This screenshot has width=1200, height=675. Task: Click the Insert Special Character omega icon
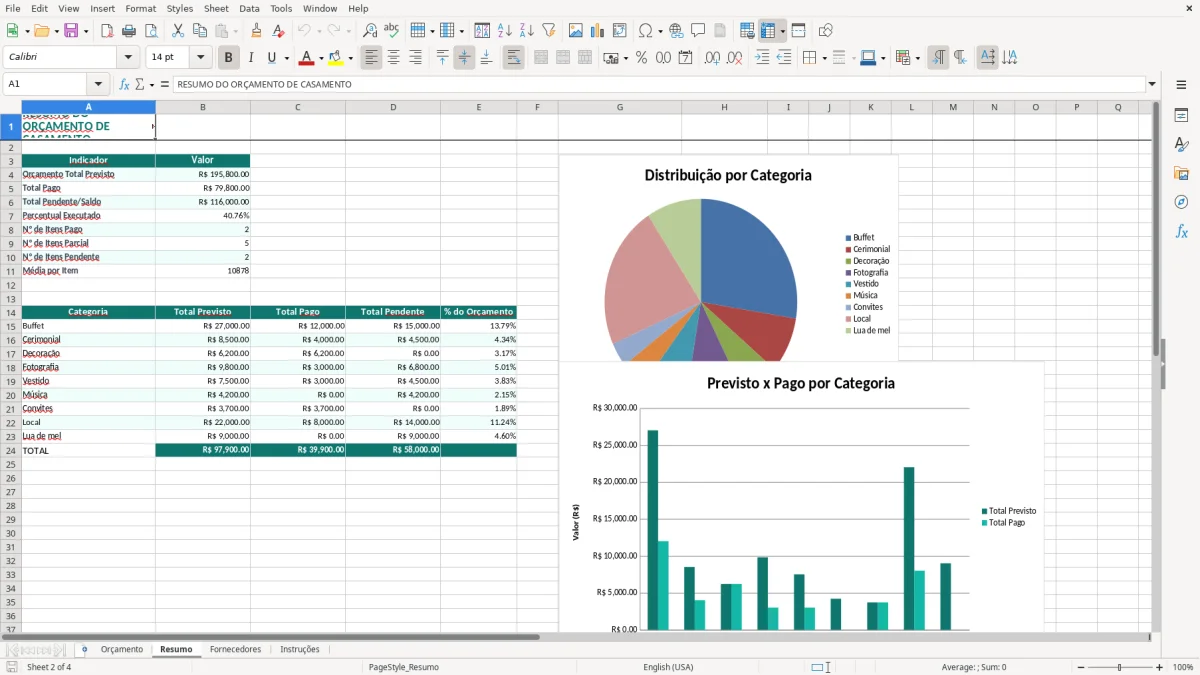pos(645,31)
